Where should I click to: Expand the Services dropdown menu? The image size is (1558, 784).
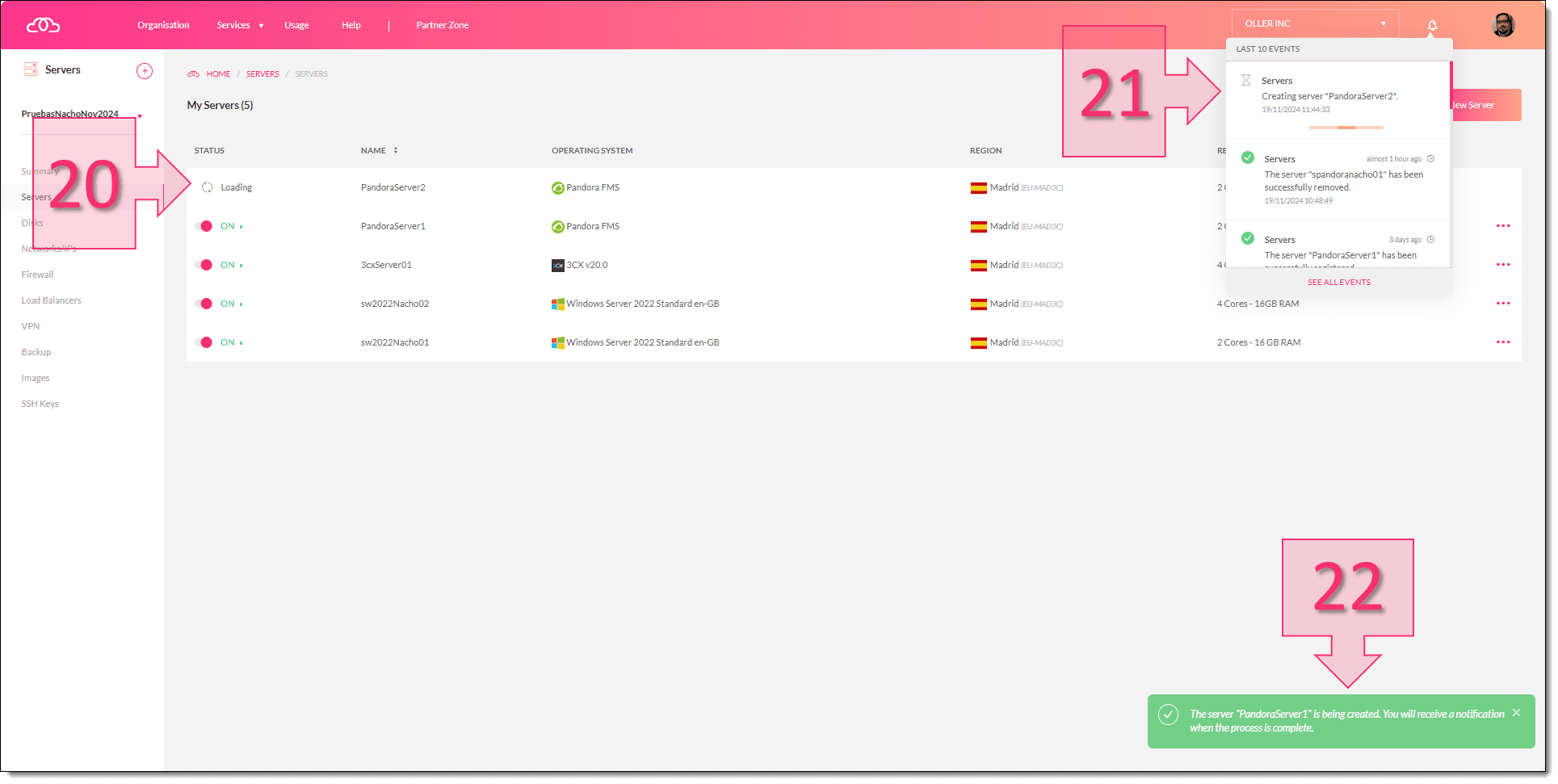coord(240,26)
